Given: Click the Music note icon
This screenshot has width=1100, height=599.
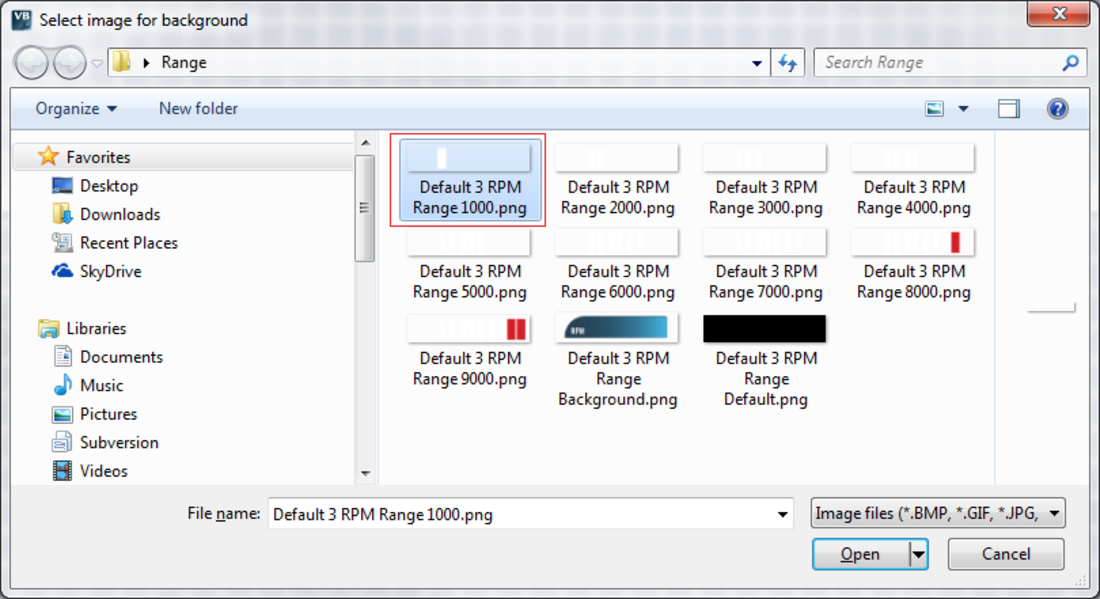Looking at the screenshot, I should [62, 385].
